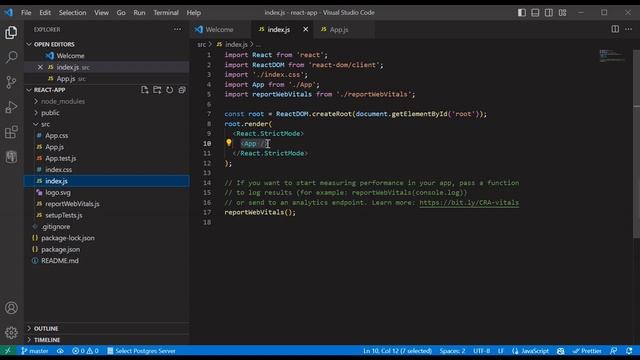This screenshot has height=360, width=640.
Task: Open the Selection menu
Action: point(72,13)
